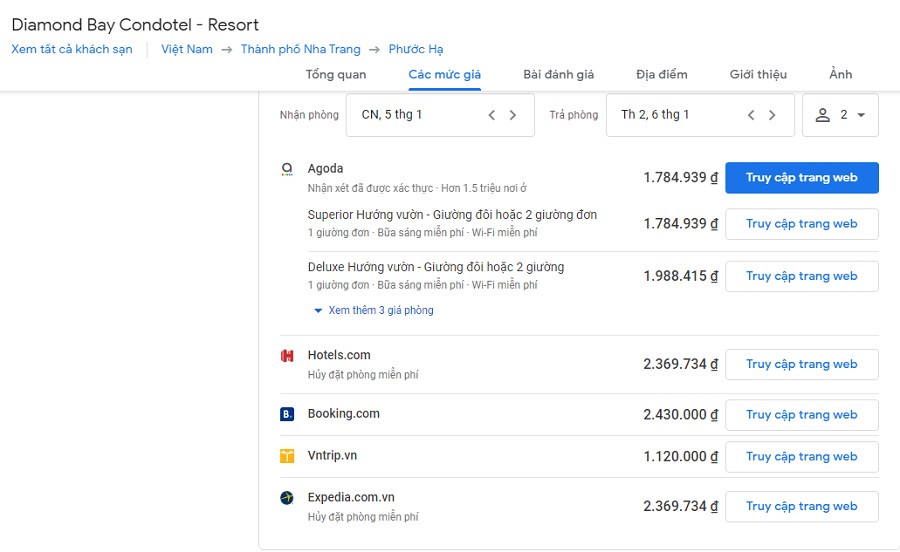Switch to the Tổng quan tab
The width and height of the screenshot is (900, 552).
point(336,74)
